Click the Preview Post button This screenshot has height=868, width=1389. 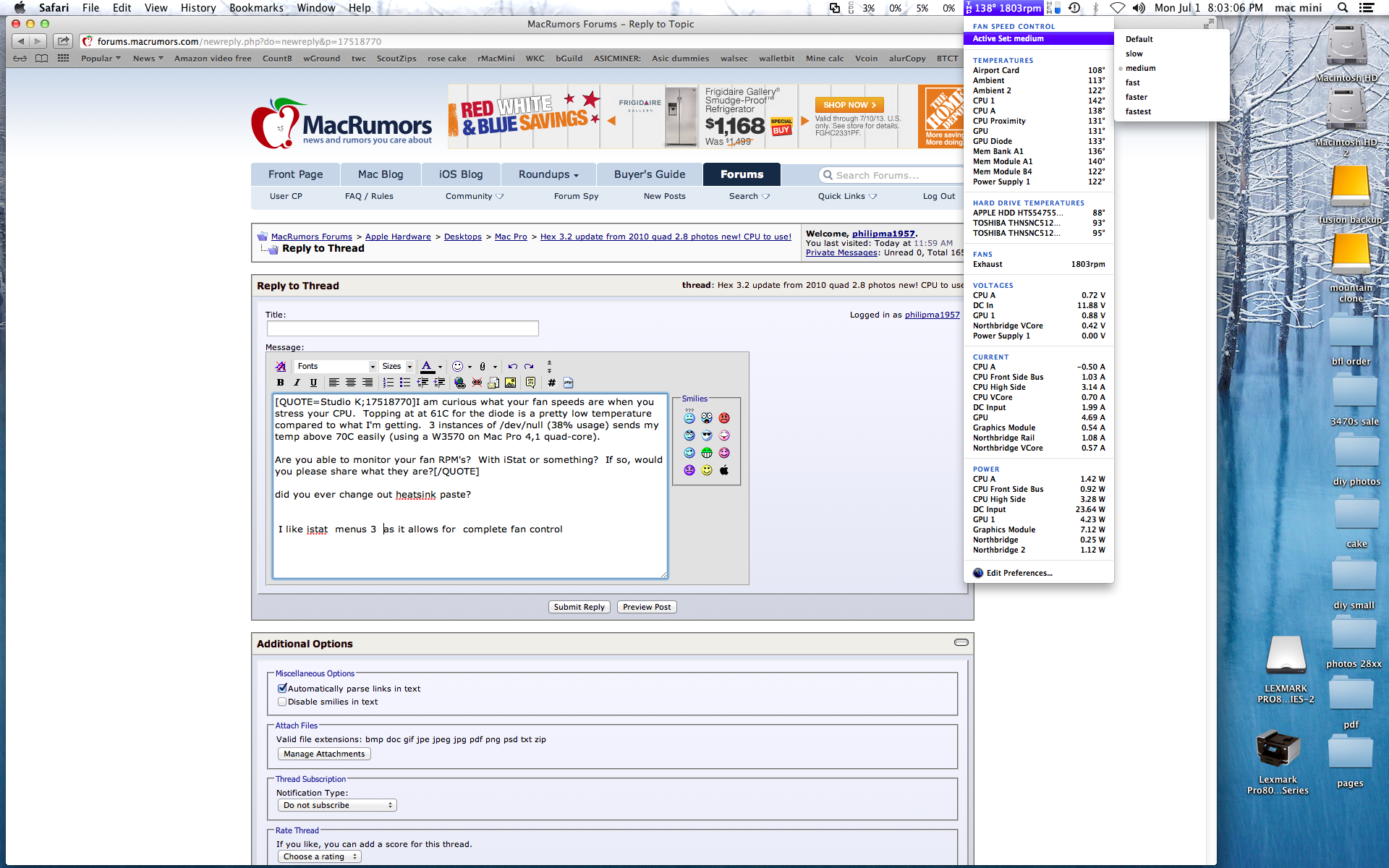(x=647, y=607)
